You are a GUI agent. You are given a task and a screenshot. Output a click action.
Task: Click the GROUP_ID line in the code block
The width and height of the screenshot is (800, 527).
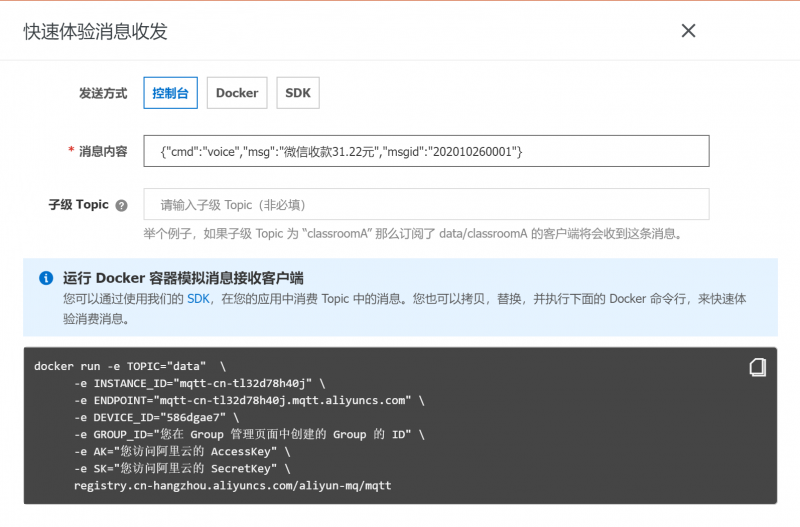[x=249, y=434]
